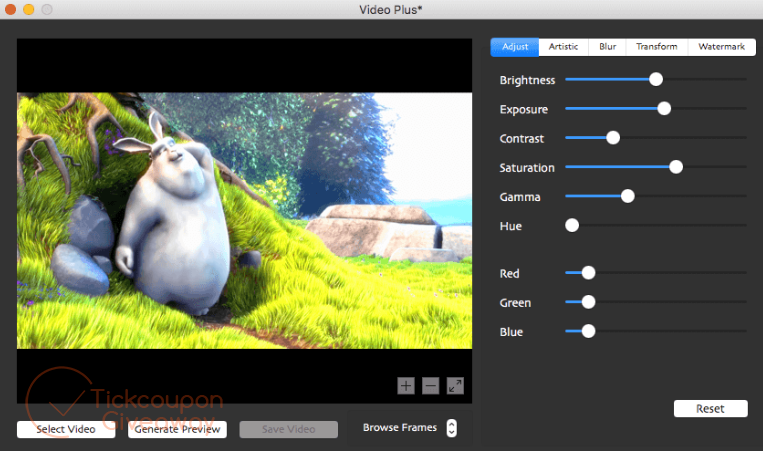763x451 pixels.
Task: Open the Artistic tab
Action: pos(563,47)
